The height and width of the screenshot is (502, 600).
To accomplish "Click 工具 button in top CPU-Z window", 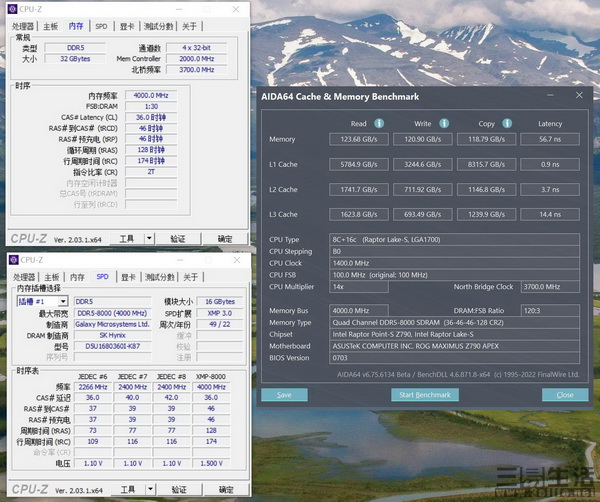I will tap(127, 239).
